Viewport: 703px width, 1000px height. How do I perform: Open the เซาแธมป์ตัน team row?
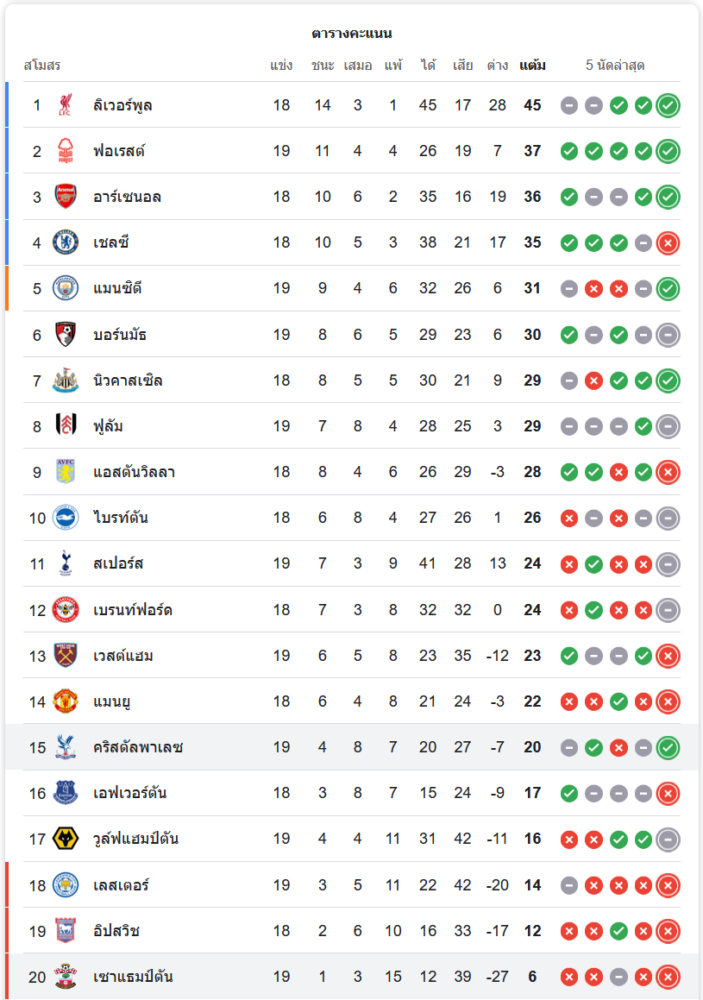click(352, 976)
